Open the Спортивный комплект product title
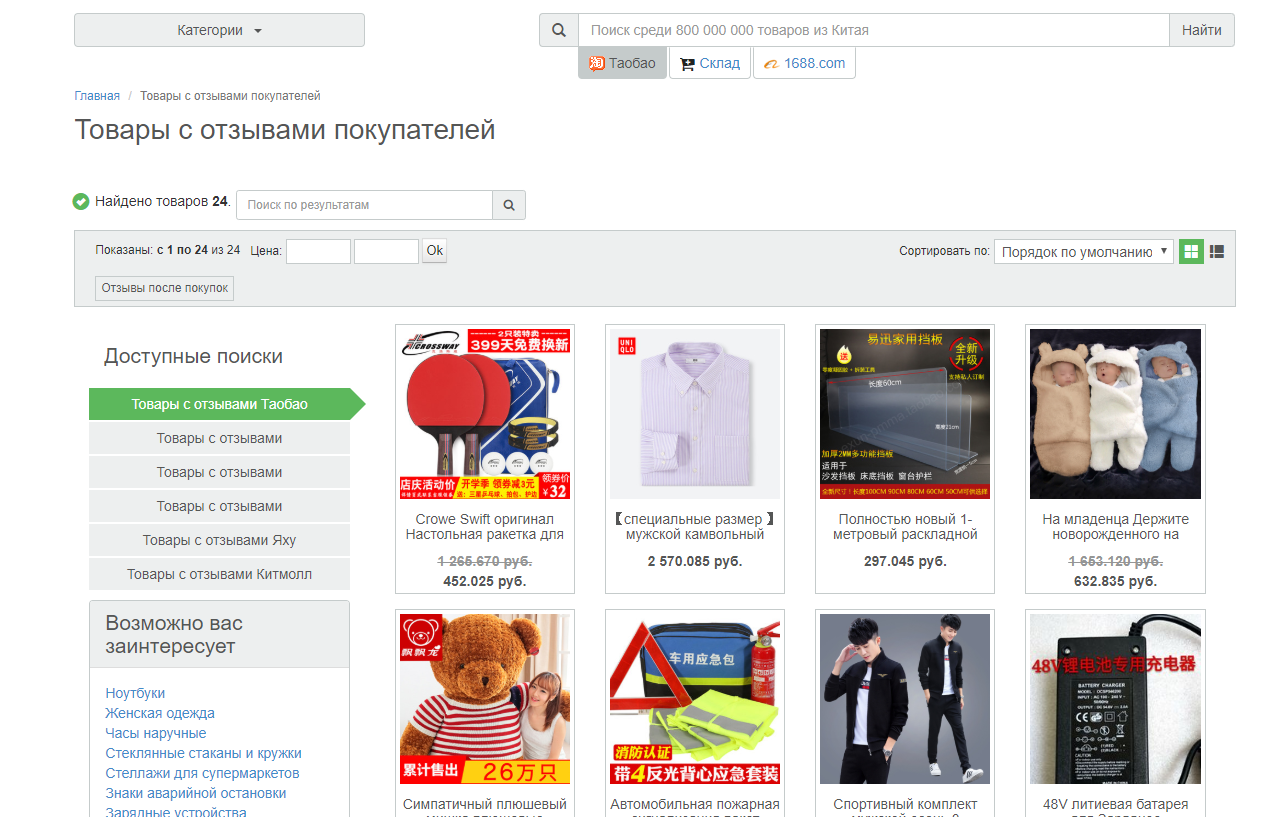The image size is (1279, 817). (905, 808)
